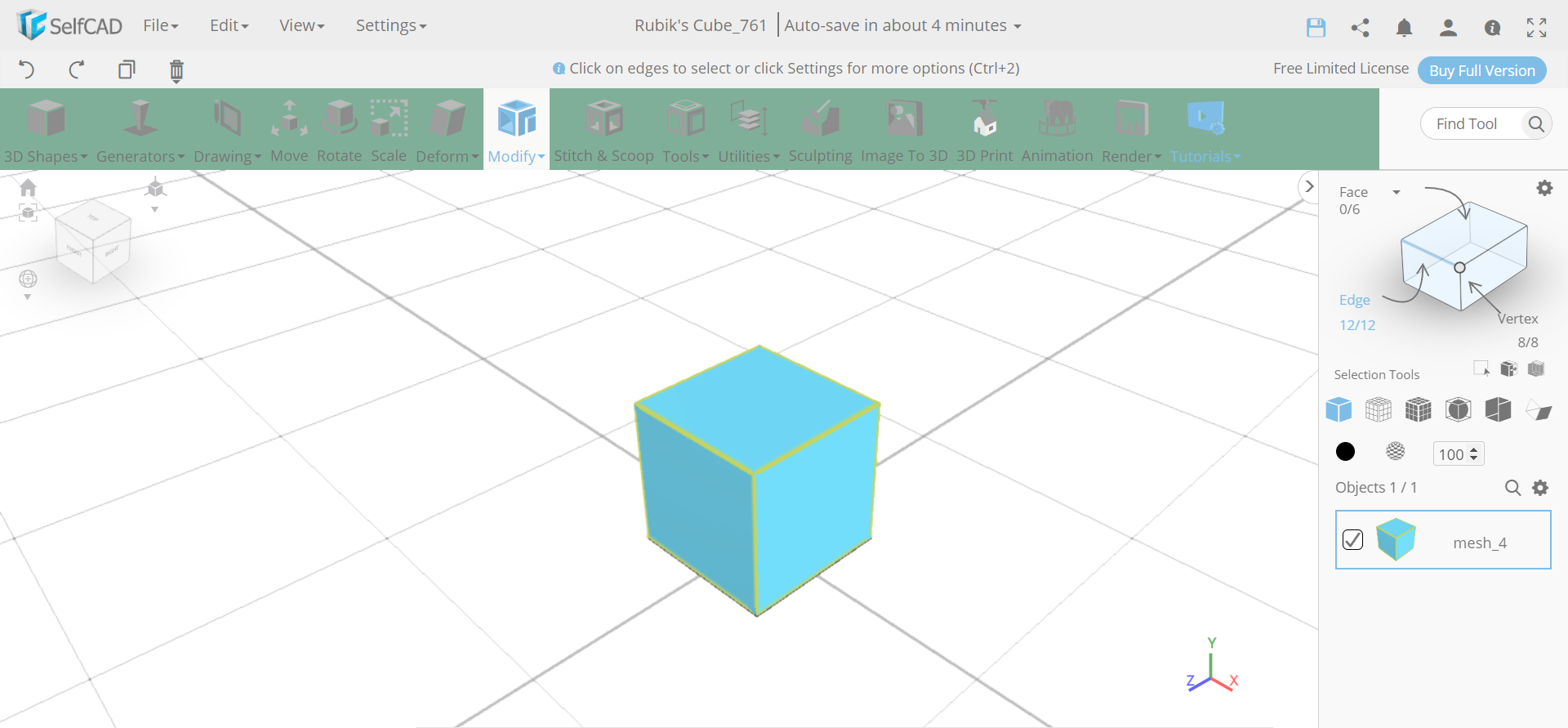Open the Render dropdown
This screenshot has height=728, width=1568.
click(1131, 131)
